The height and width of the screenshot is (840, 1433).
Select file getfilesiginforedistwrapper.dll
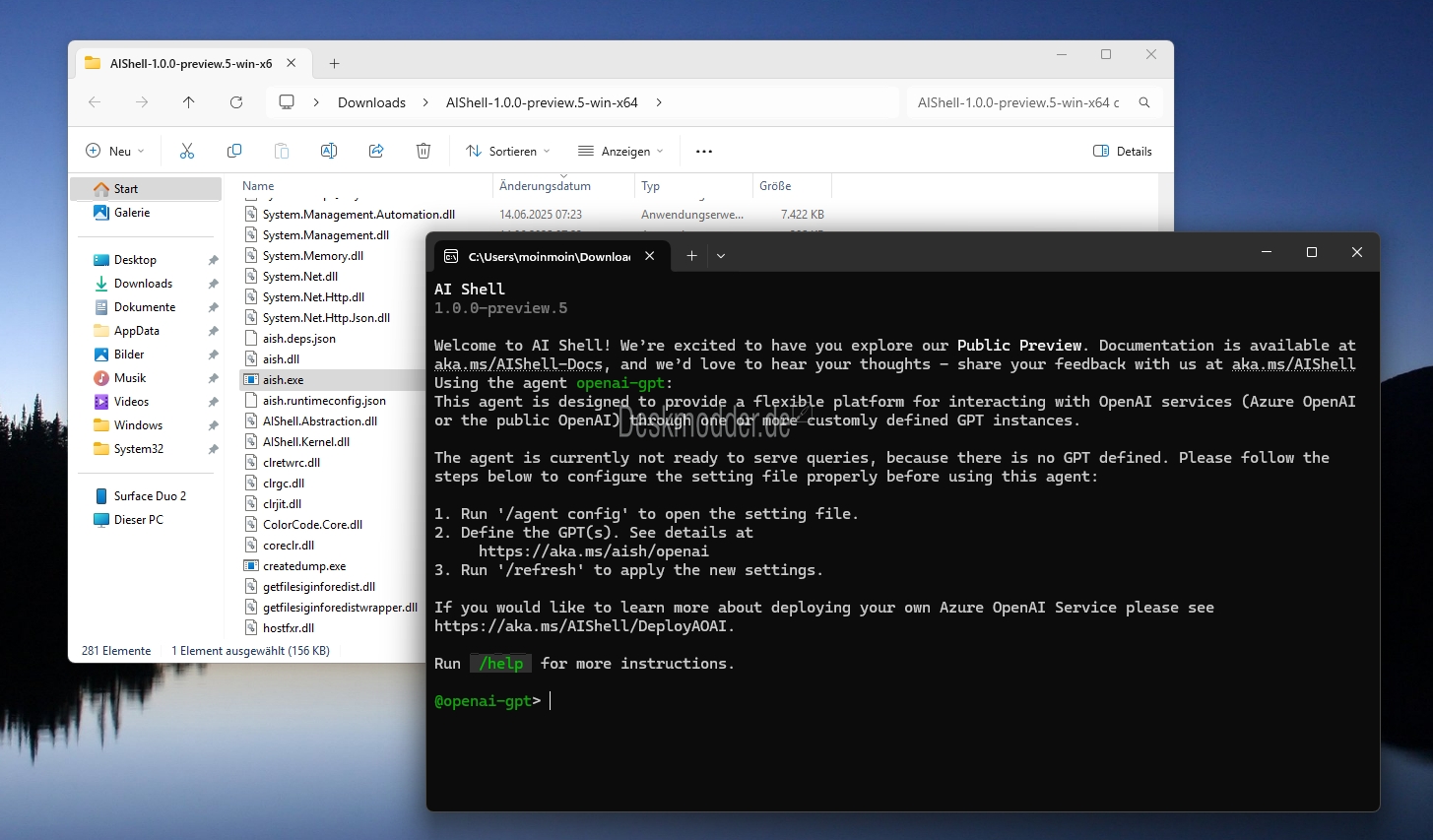pyautogui.click(x=340, y=608)
